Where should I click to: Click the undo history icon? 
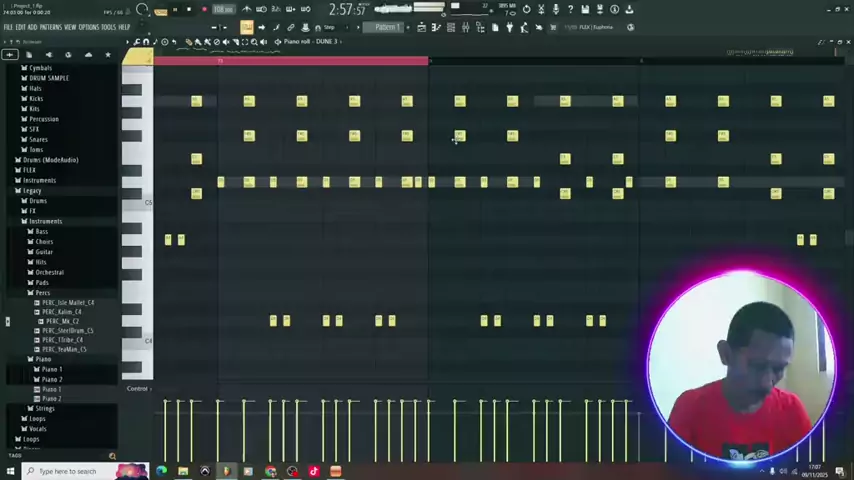coord(526,10)
